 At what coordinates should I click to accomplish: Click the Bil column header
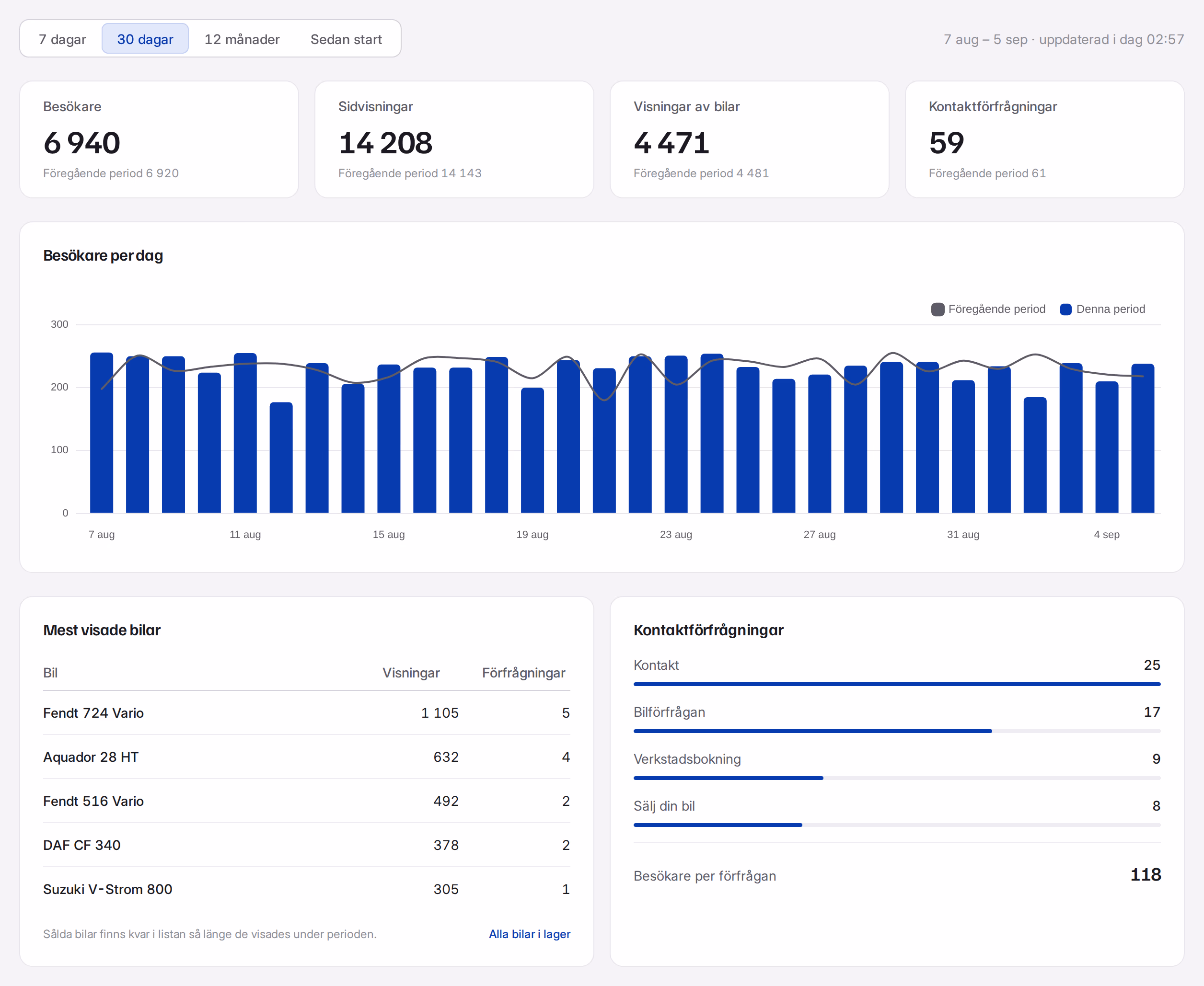pos(50,673)
